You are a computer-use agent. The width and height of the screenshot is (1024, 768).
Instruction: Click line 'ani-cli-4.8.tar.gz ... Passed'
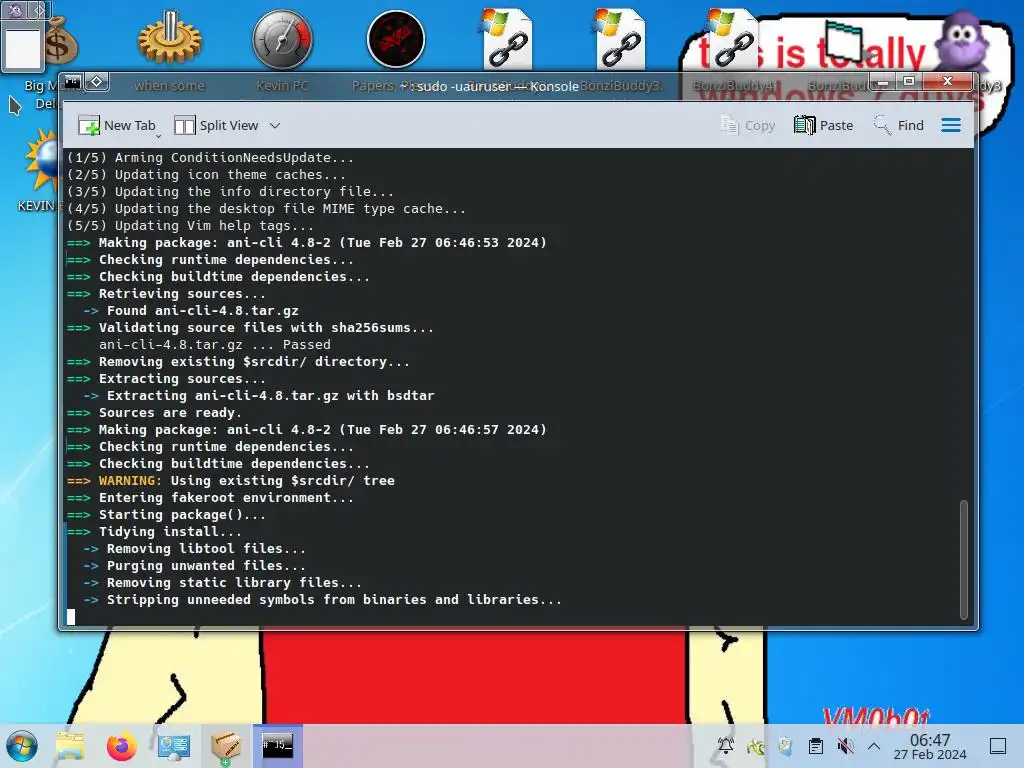click(215, 345)
